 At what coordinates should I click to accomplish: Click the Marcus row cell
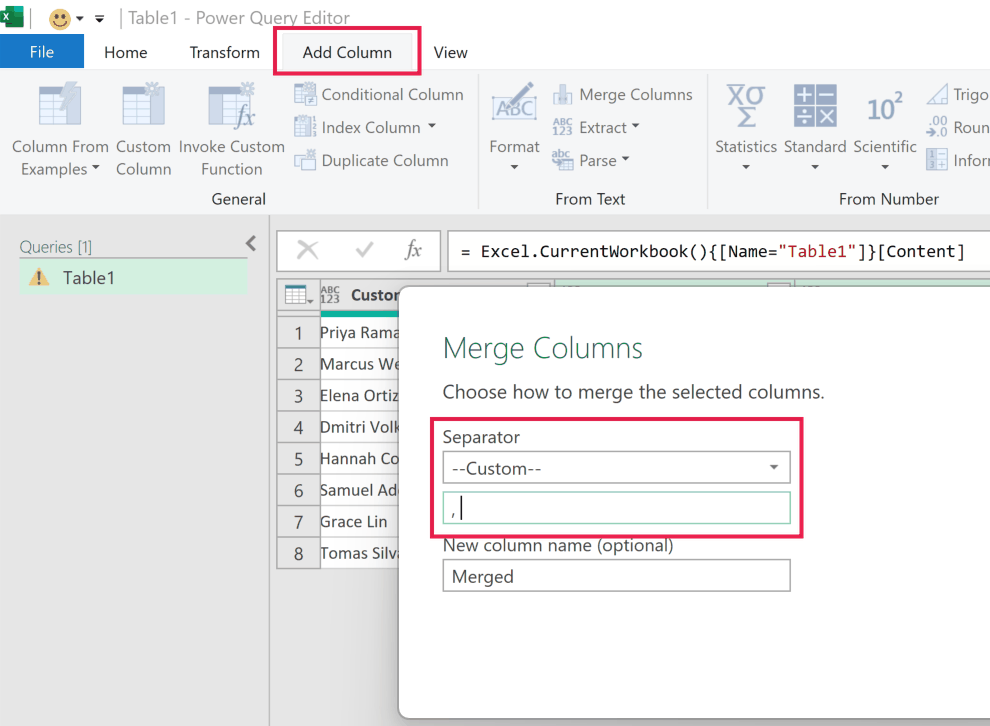359,364
